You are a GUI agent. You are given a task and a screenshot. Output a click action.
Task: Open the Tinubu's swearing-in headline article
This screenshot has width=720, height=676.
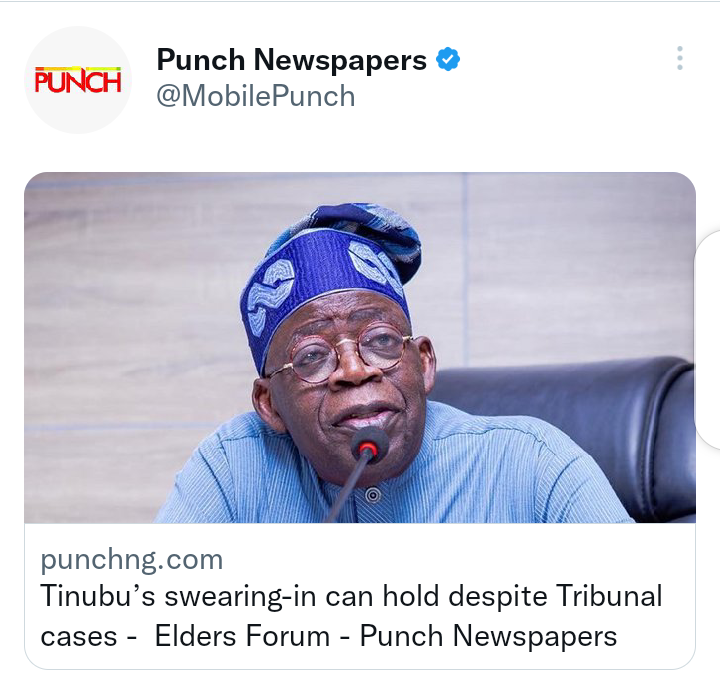coord(351,616)
